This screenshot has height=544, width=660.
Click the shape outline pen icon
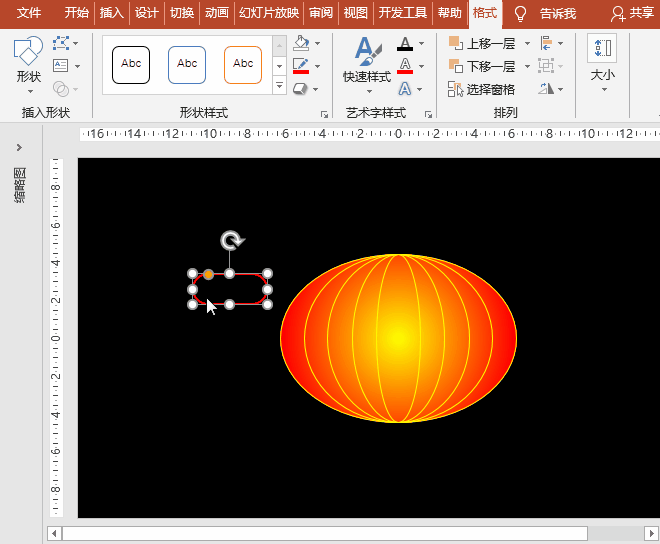(x=301, y=66)
